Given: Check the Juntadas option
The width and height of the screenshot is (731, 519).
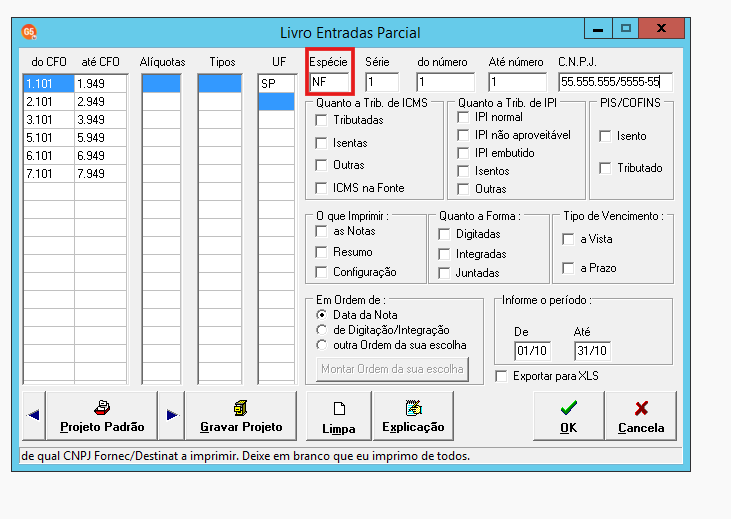Looking at the screenshot, I should [x=444, y=273].
